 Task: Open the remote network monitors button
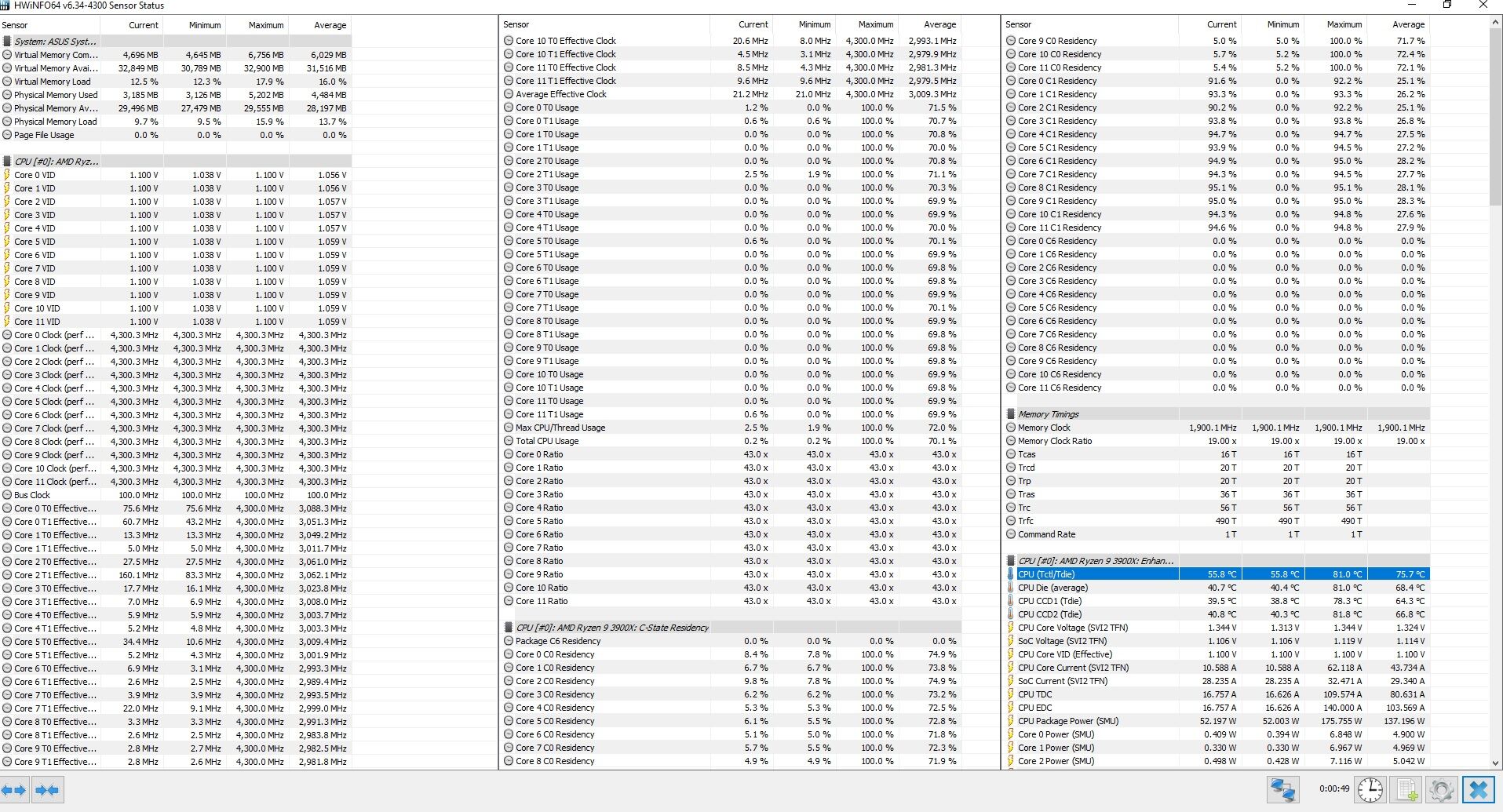tap(1283, 790)
